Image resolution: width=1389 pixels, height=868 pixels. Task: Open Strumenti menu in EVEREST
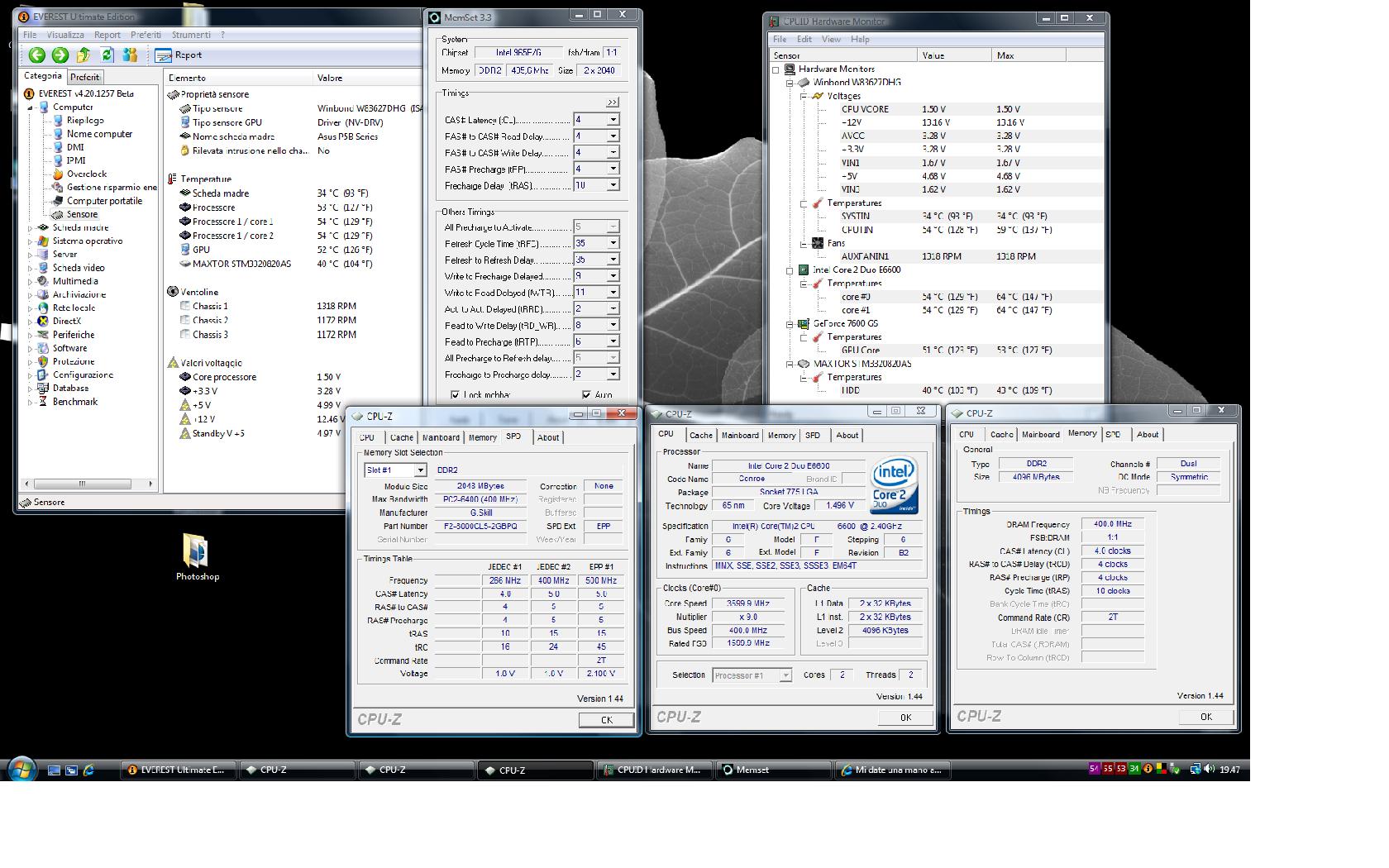point(191,35)
